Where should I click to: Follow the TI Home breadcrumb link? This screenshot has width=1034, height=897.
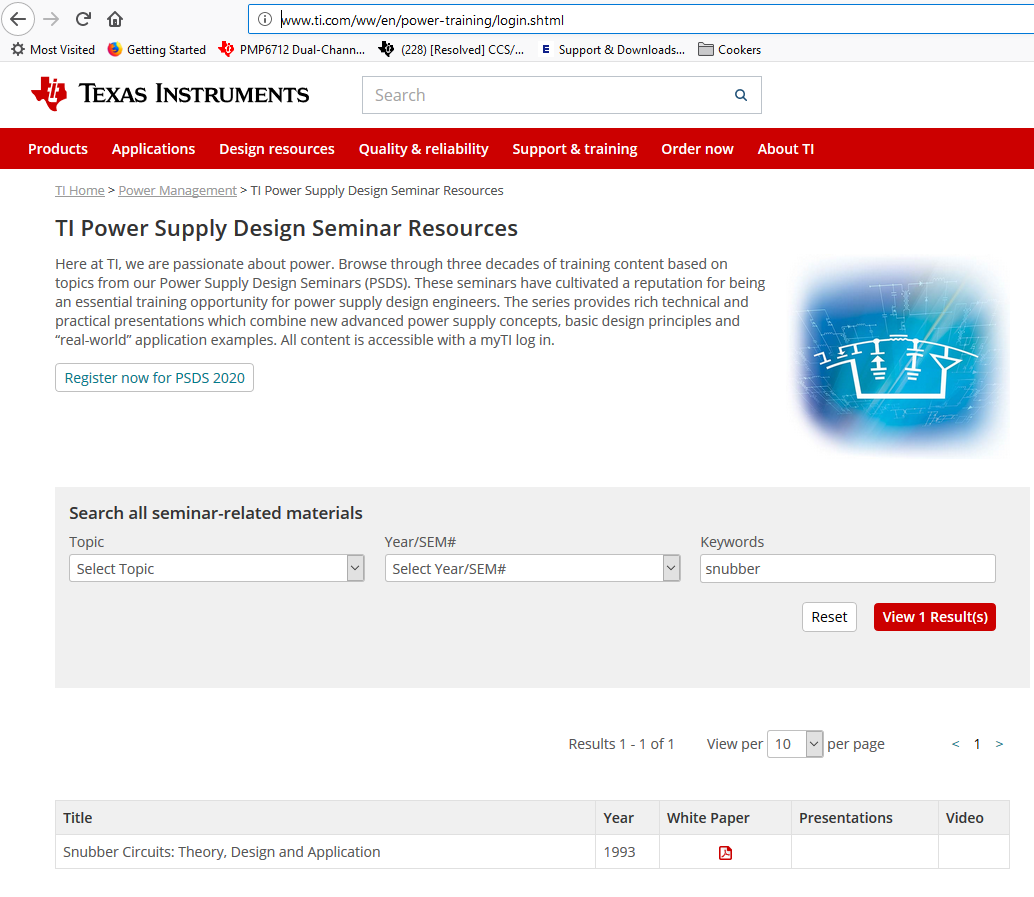point(80,191)
